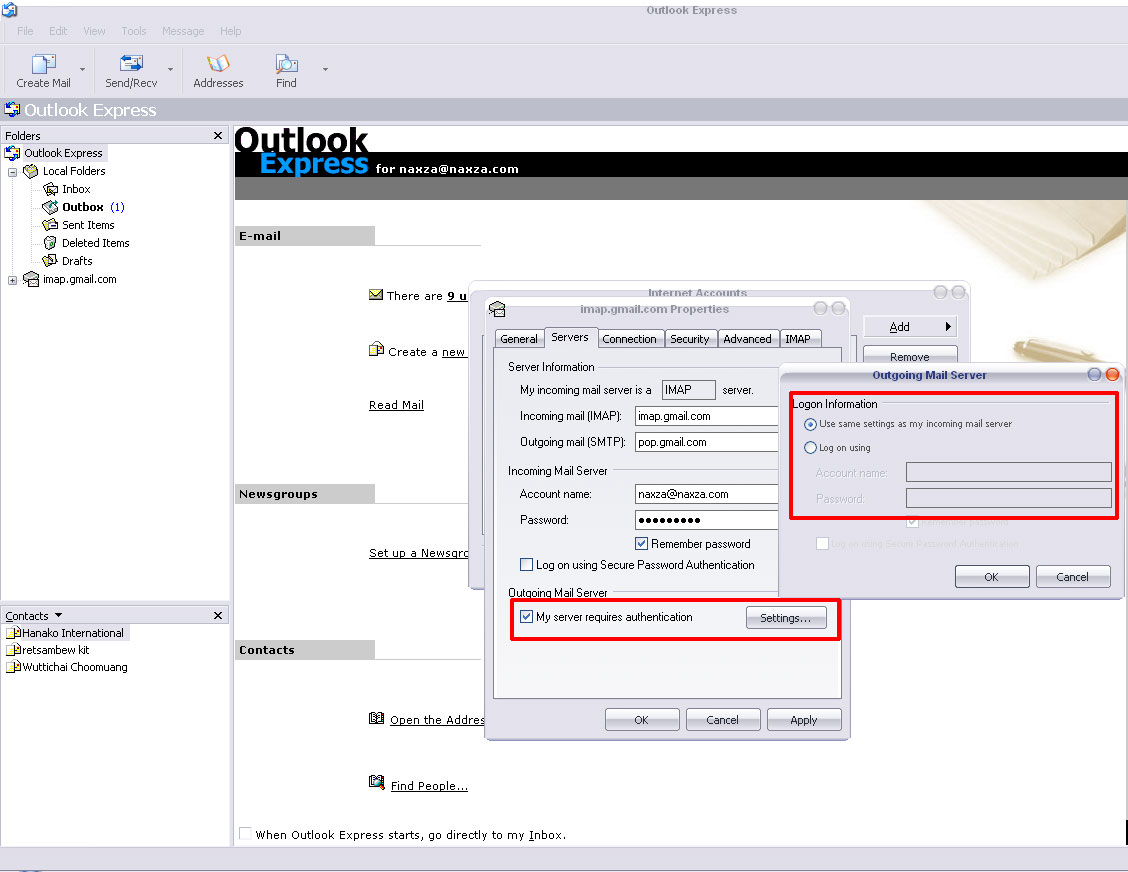Click the Outgoing mail (SMTP) field
The width and height of the screenshot is (1128, 872).
click(707, 442)
